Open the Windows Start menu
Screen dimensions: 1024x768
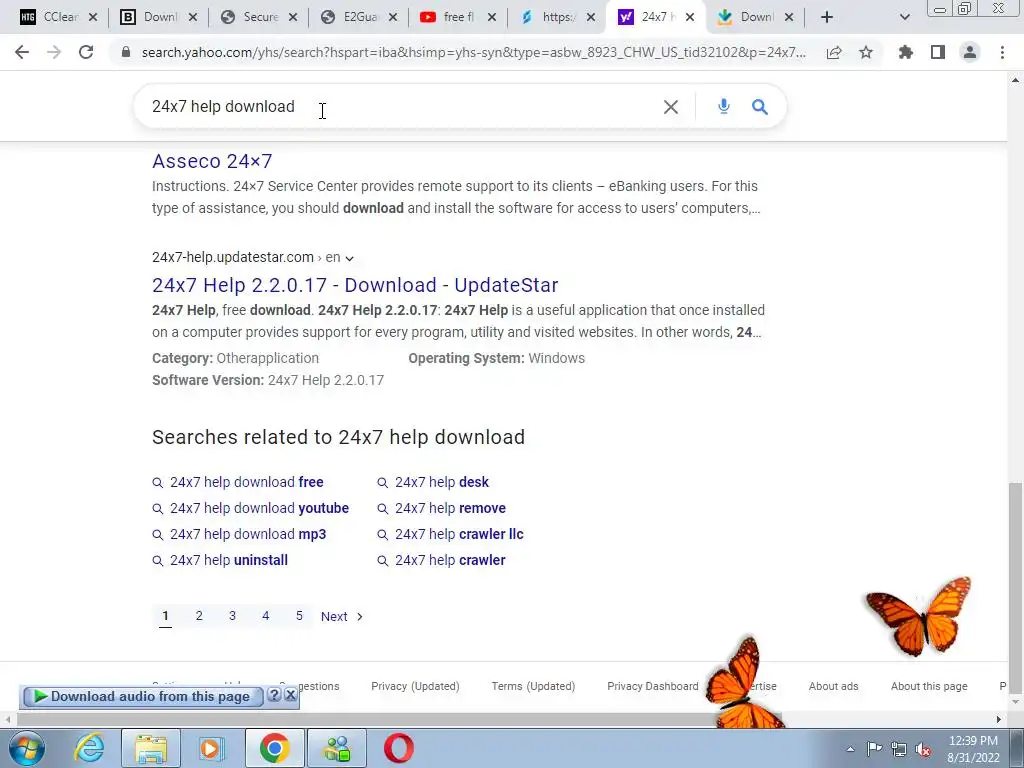click(x=27, y=748)
